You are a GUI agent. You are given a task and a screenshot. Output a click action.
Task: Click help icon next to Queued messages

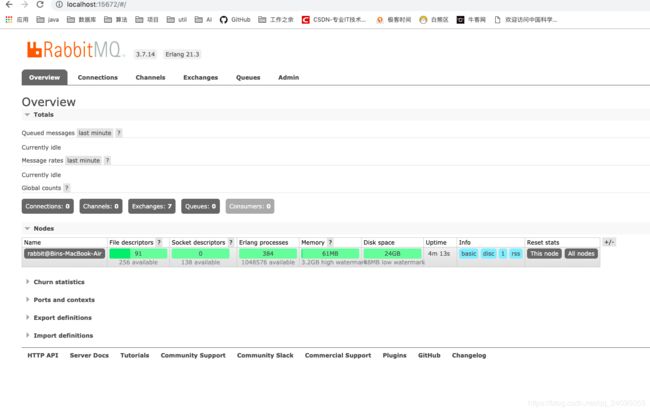click(119, 133)
